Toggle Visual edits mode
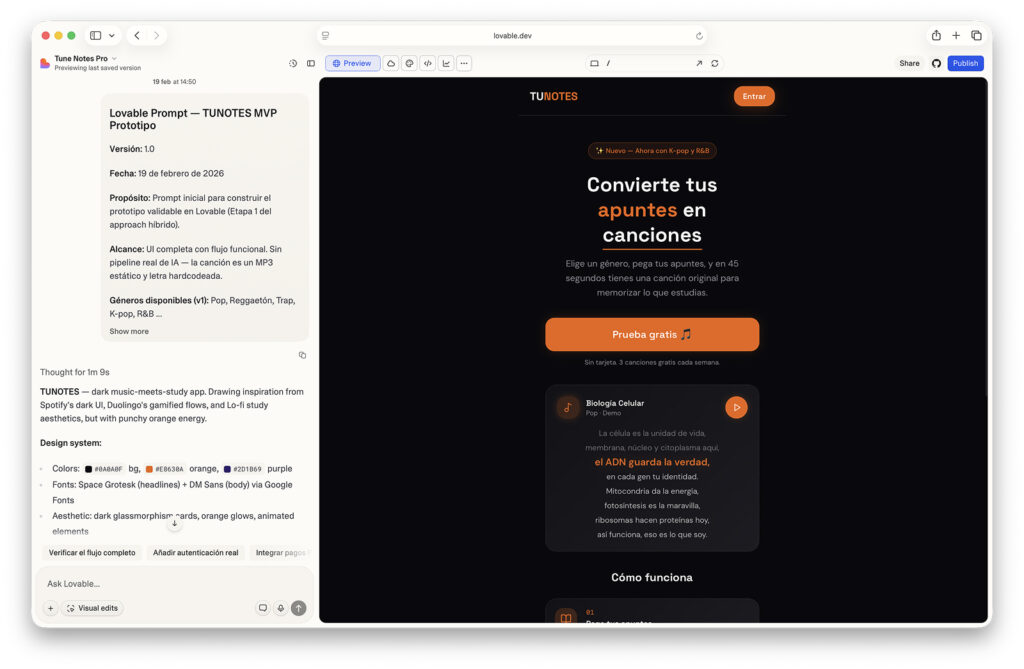Viewport: 1024px width, 669px height. [x=92, y=608]
